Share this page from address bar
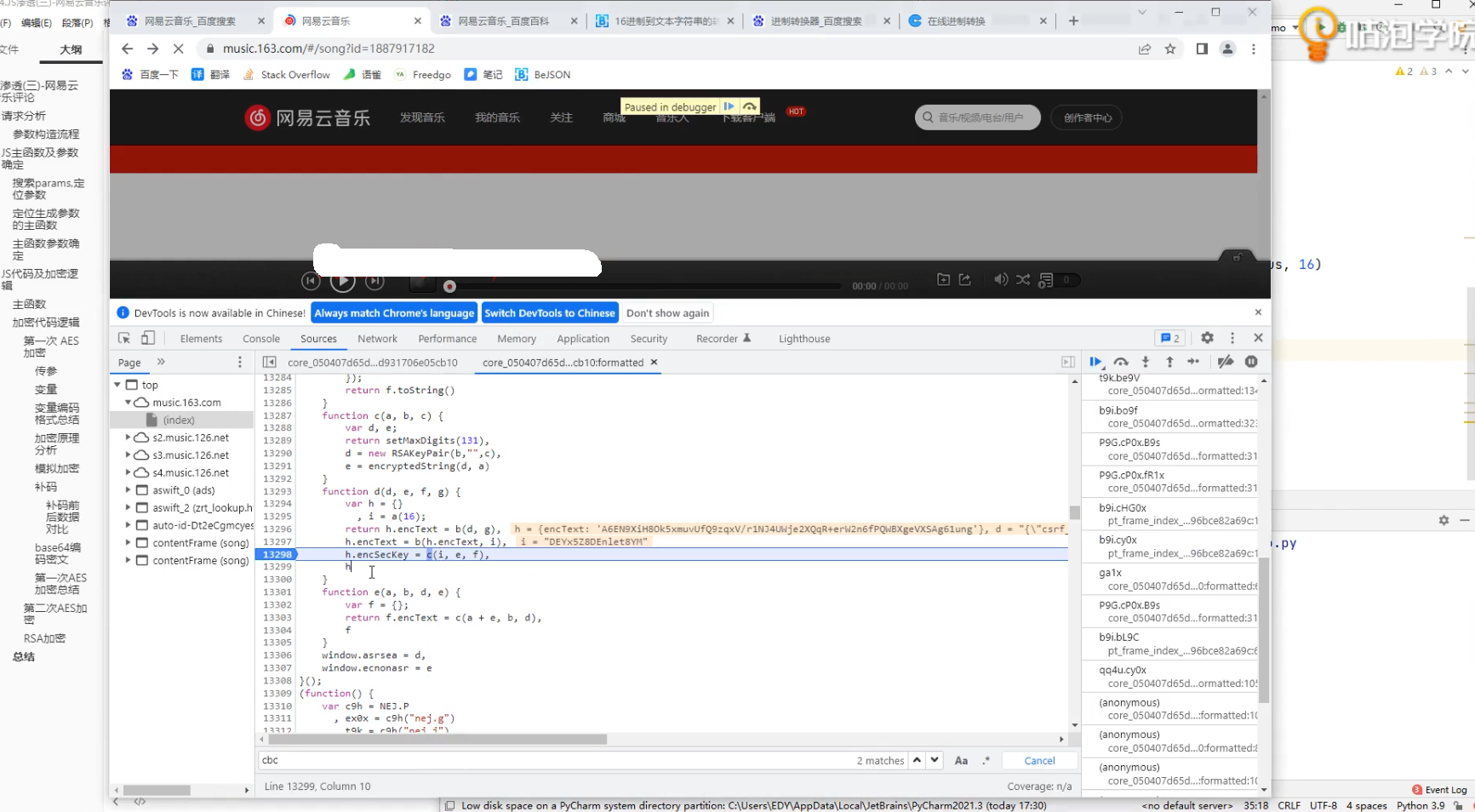This screenshot has height=812, width=1475. pos(1145,49)
